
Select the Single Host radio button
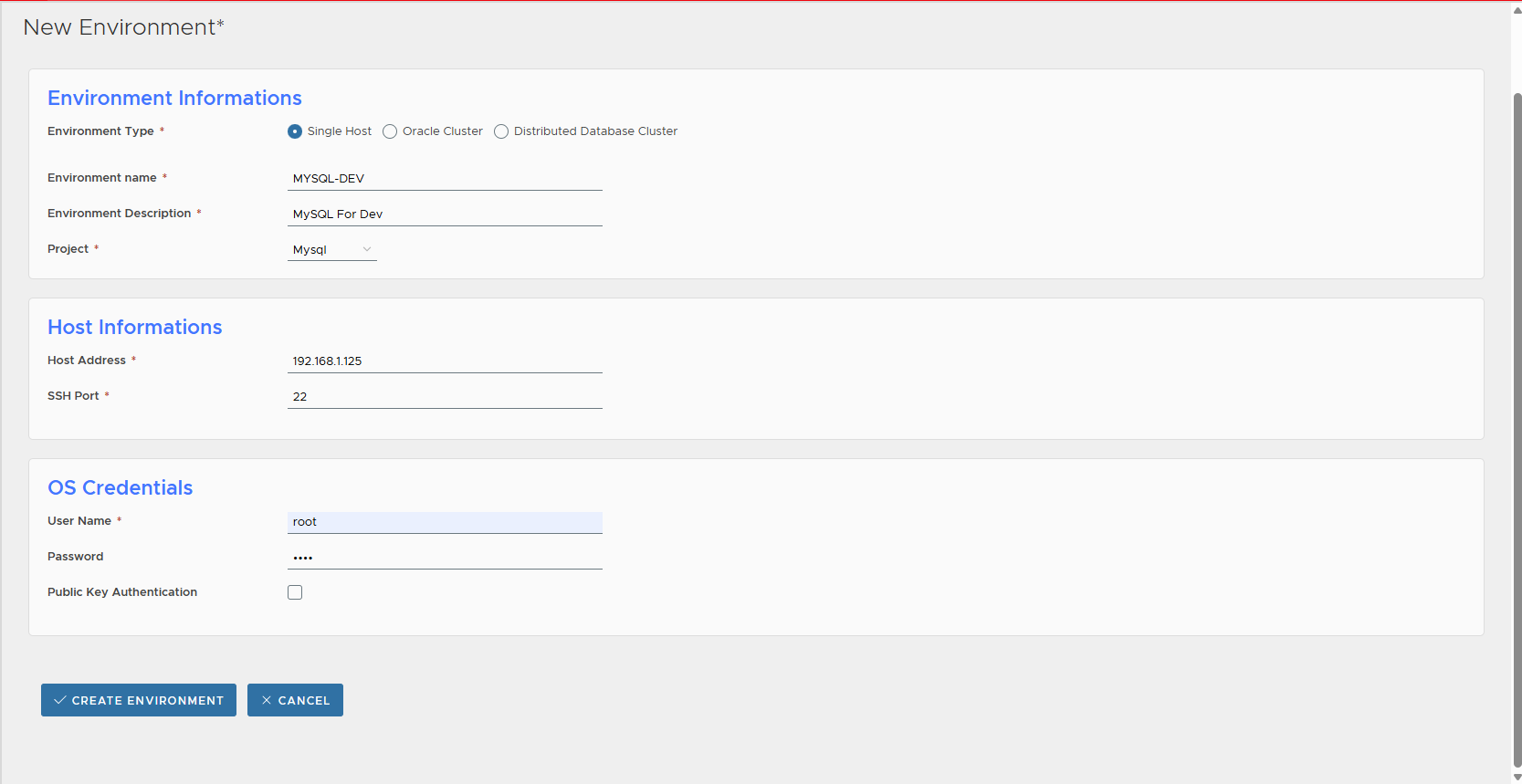(x=295, y=131)
